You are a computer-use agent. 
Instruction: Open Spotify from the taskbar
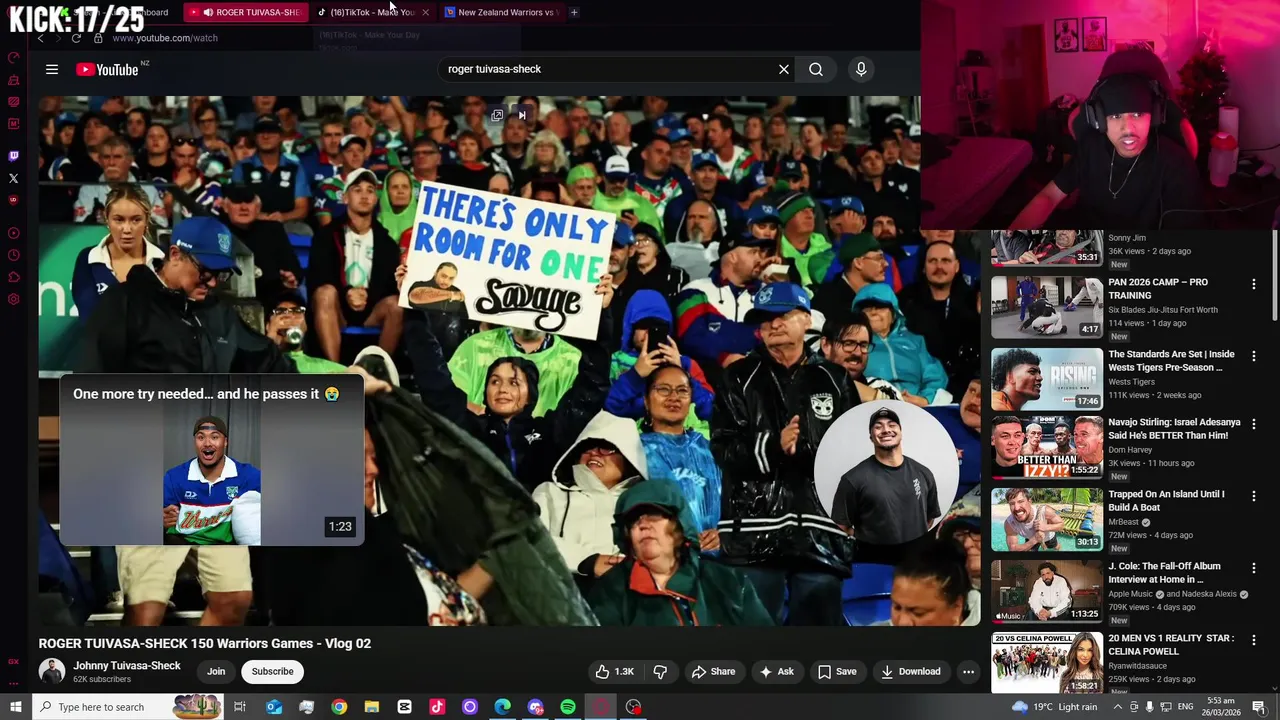point(568,707)
